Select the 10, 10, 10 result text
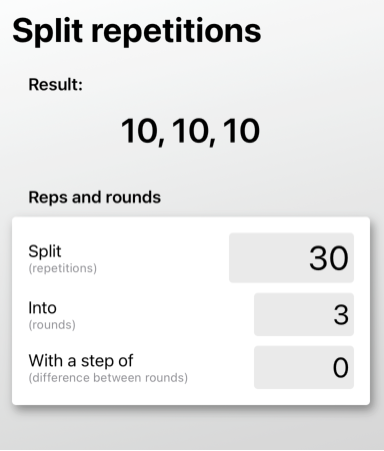 click(190, 132)
